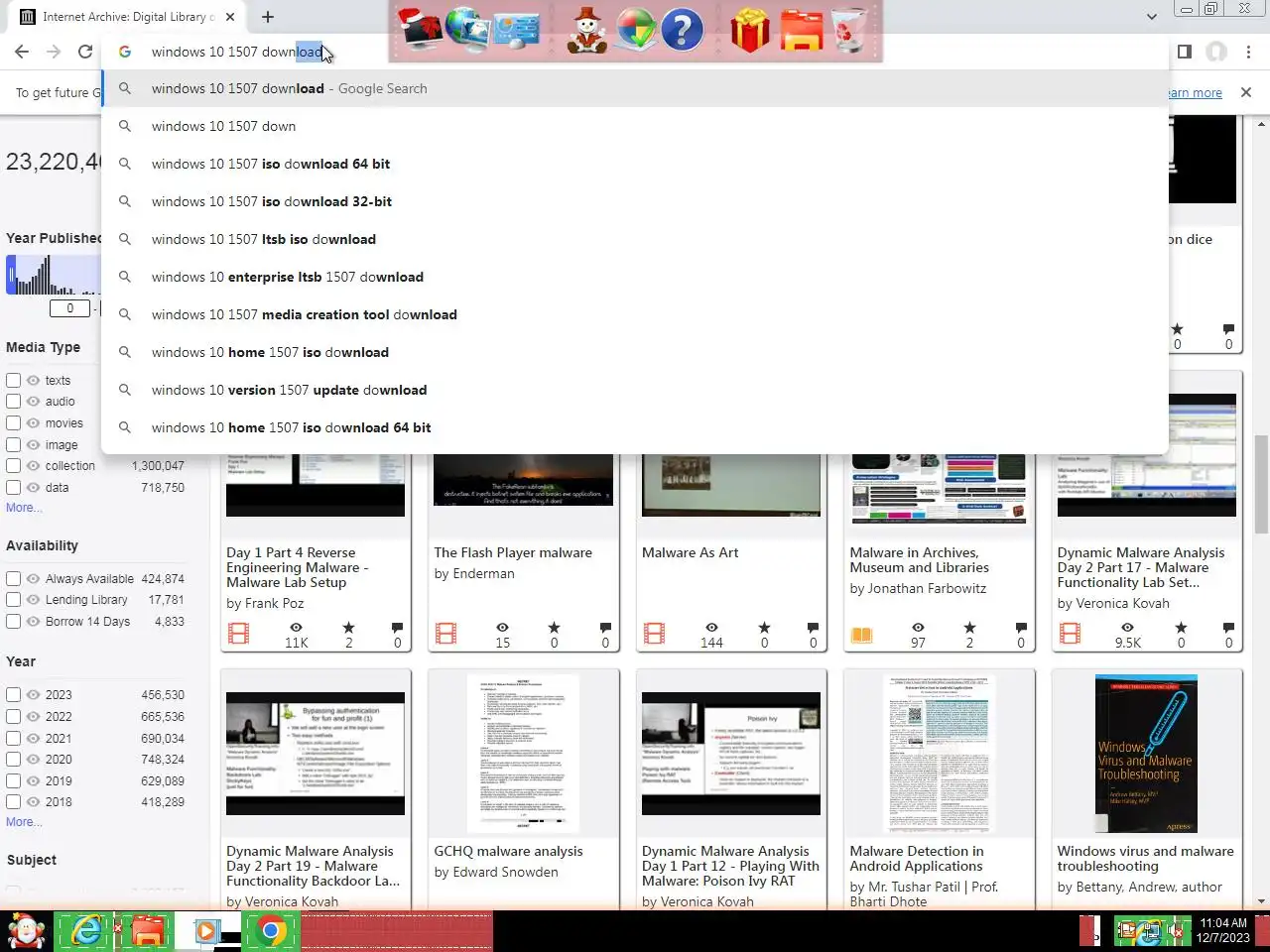Select the 2020 year checkbox
Viewport: 1270px width, 952px height.
[x=13, y=760]
